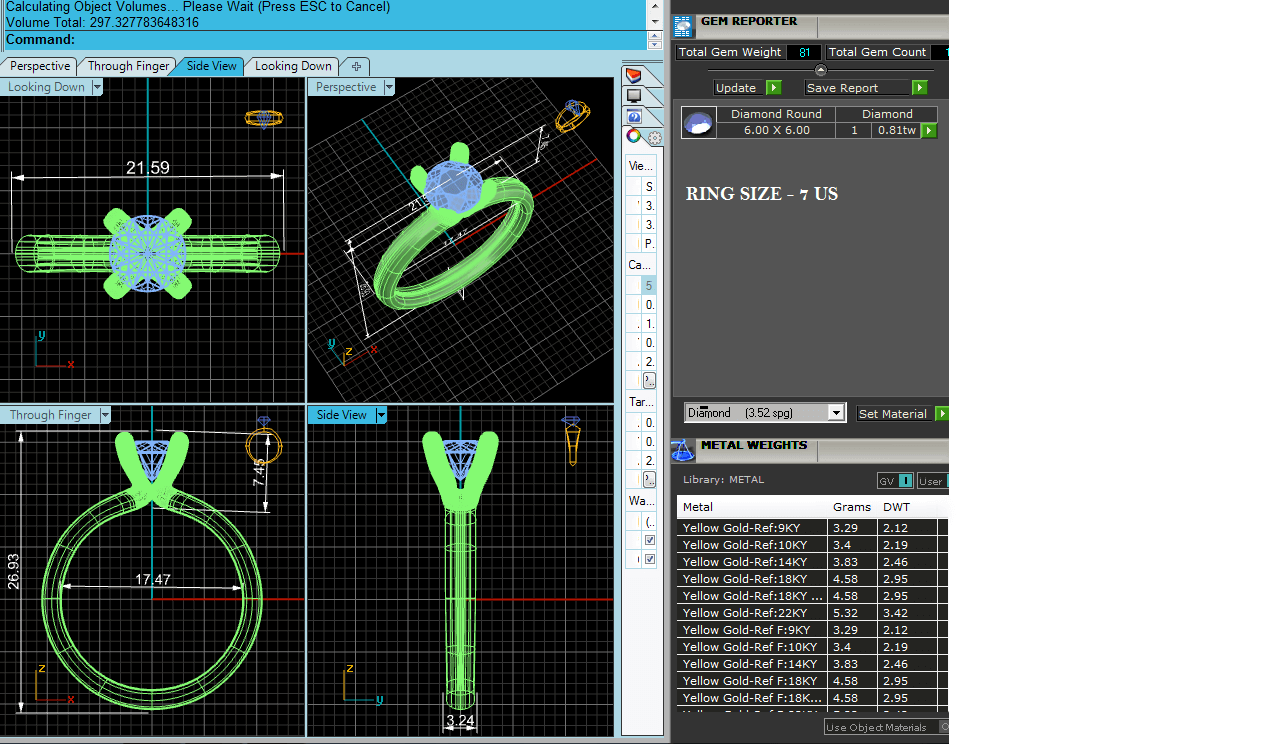Open the help side panel tab
Screen dimensions: 1274x744
point(634,117)
